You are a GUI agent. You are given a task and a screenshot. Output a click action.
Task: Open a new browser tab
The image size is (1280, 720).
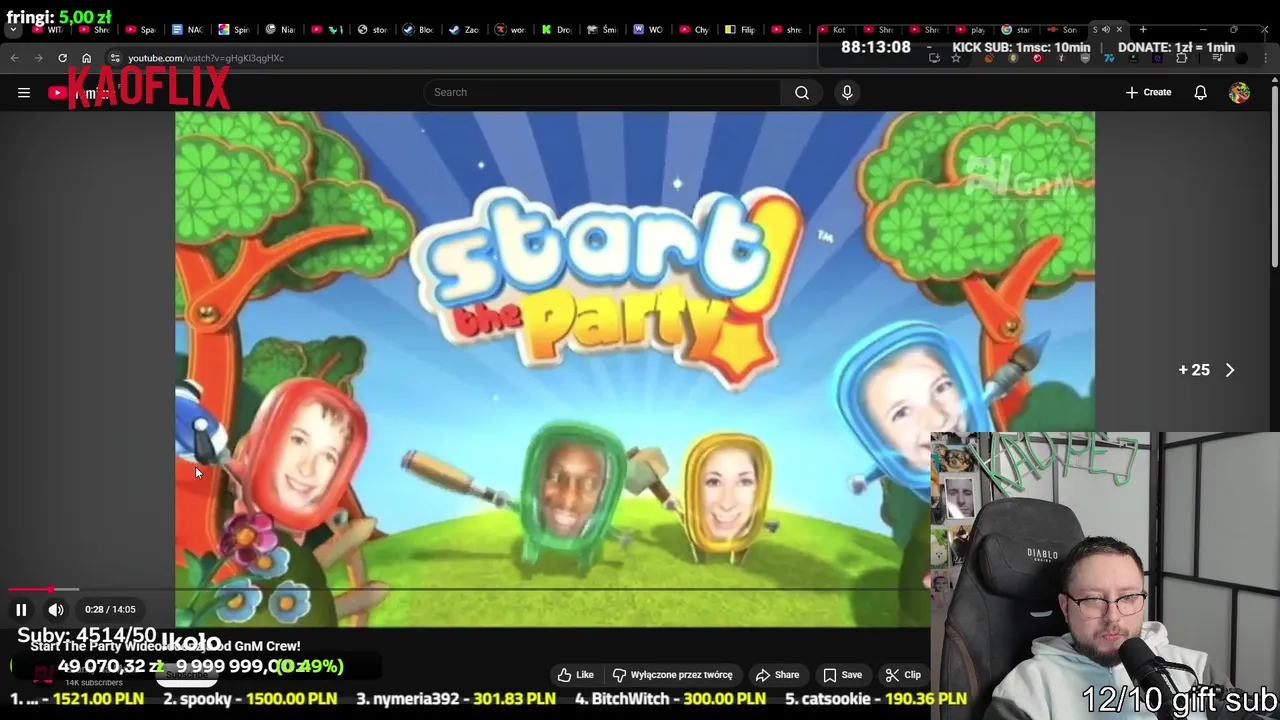[x=1143, y=30]
